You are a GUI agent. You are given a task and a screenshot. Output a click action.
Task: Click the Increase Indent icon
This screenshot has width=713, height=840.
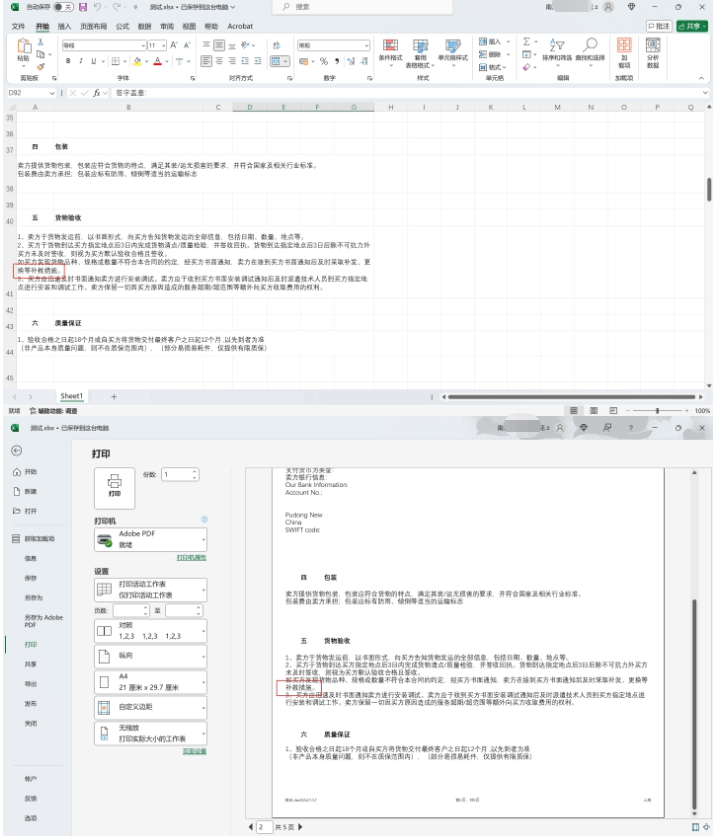pos(258,61)
